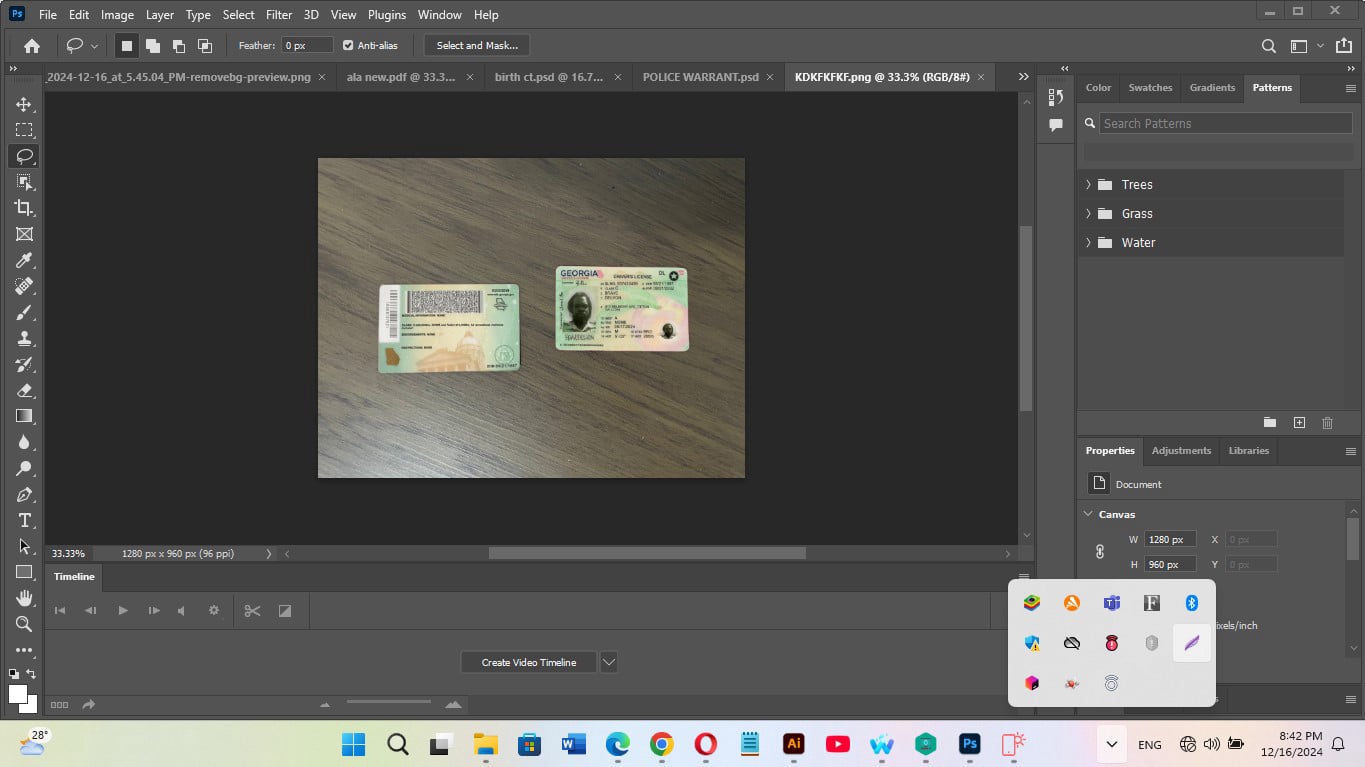Open the Edit Toolbar three-dots menu
The height and width of the screenshot is (767, 1365).
tap(24, 650)
